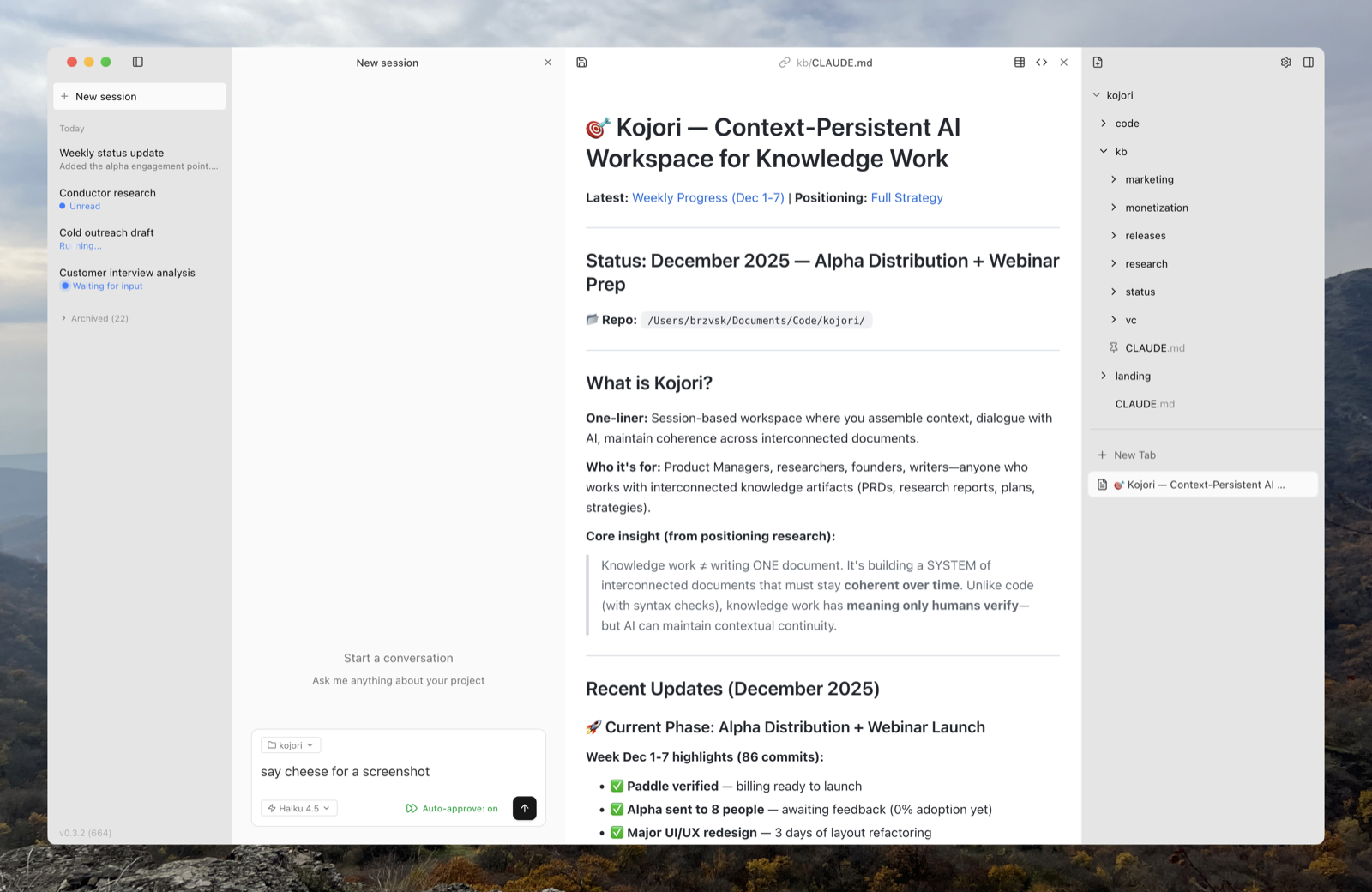Select the Kojori document tab at bottom right
The image size is (1372, 892).
coord(1201,484)
